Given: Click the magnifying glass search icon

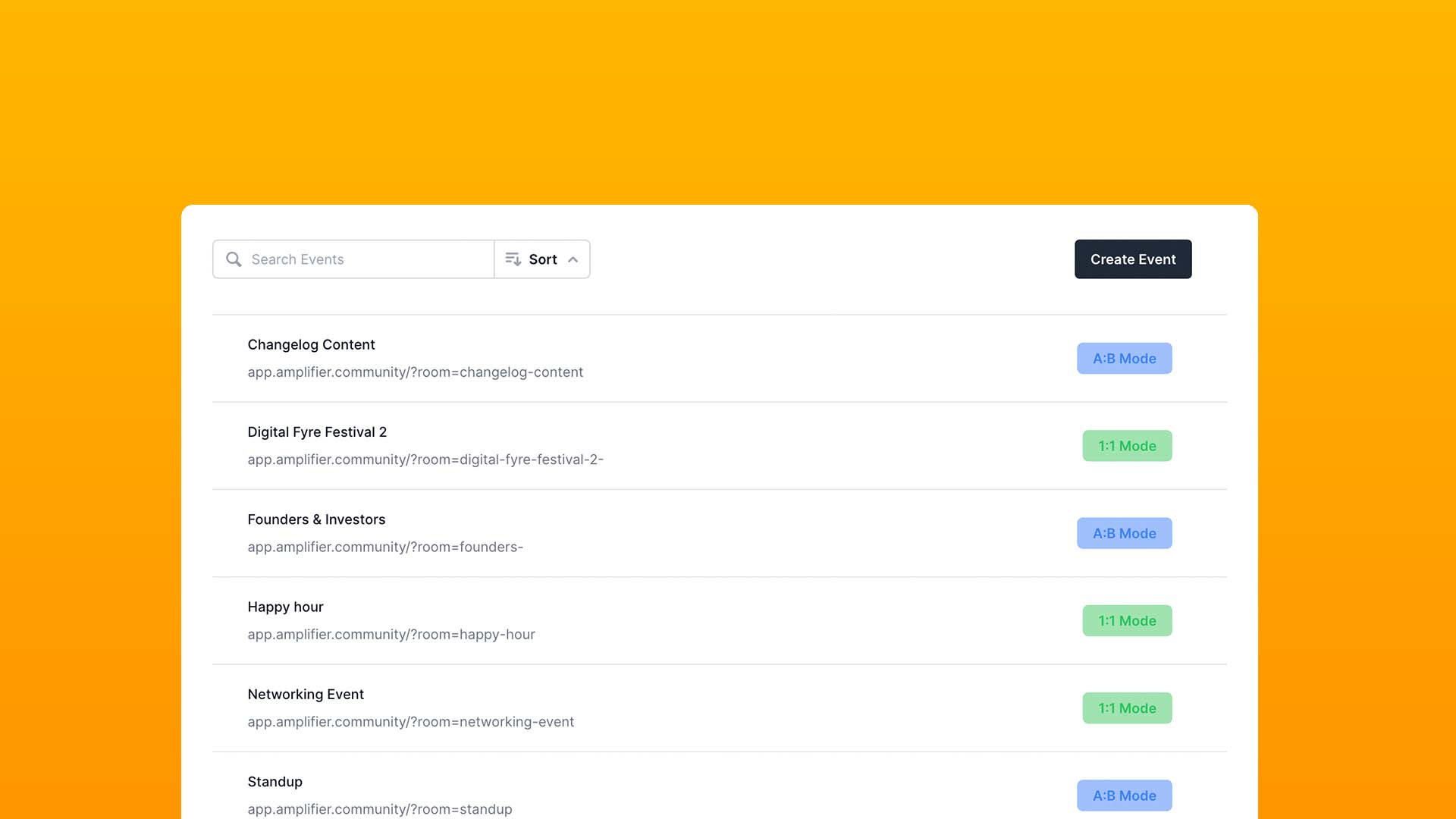Looking at the screenshot, I should click(234, 259).
